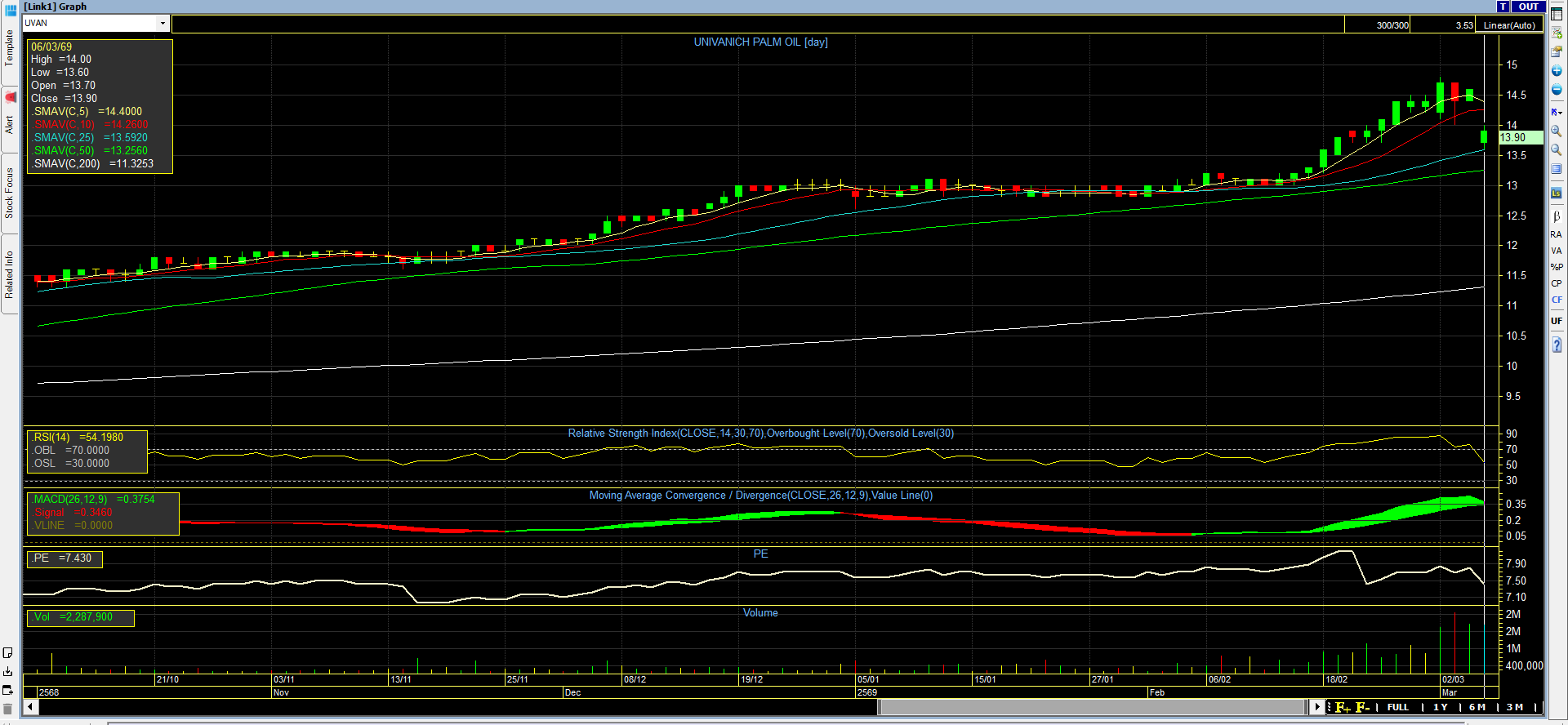Open the cursor mode dropdown icon
The image size is (1568, 725).
click(1557, 112)
